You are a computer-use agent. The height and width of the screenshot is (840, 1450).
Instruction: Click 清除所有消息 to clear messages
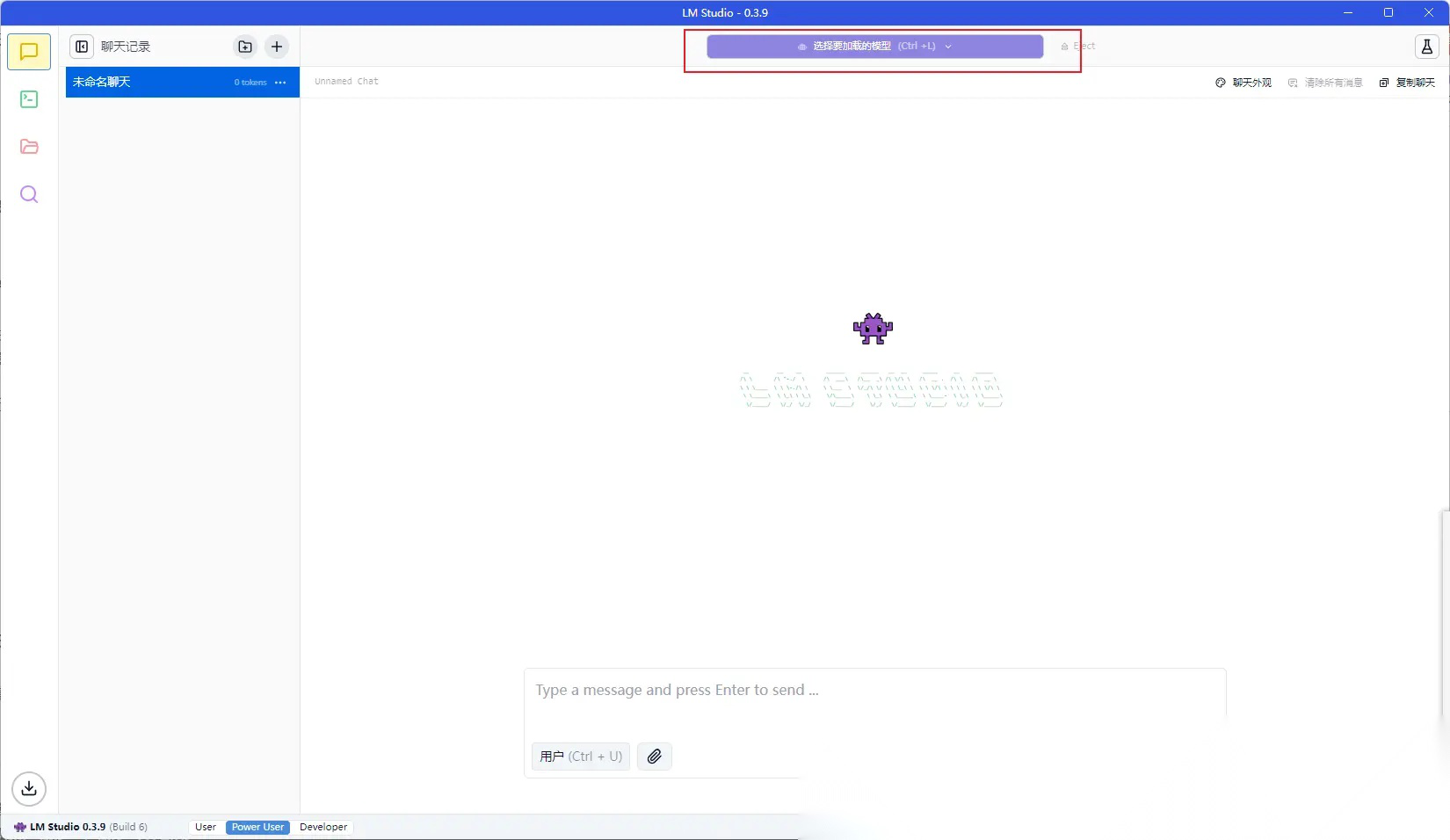click(x=1325, y=83)
